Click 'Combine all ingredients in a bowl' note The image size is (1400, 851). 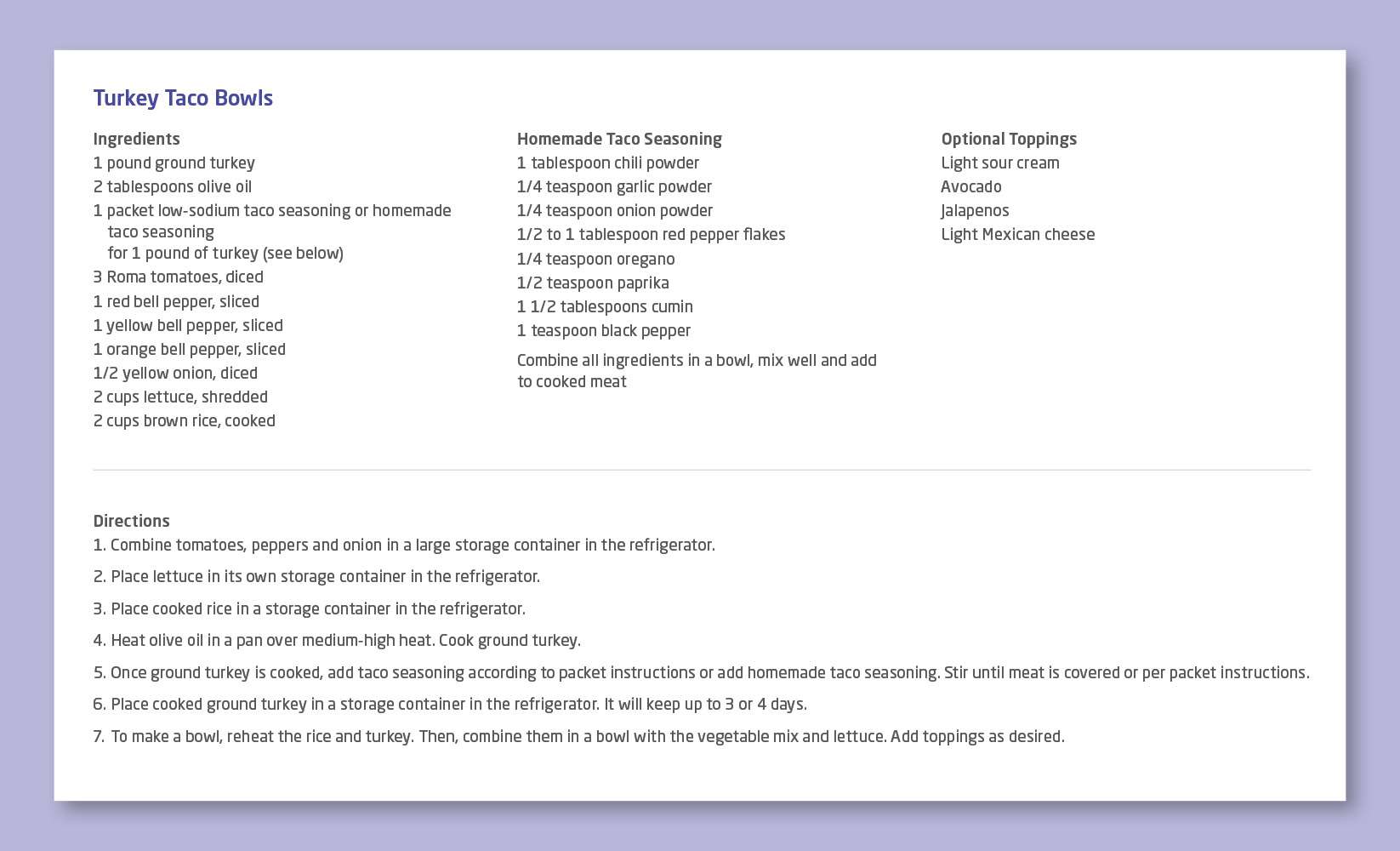(x=696, y=370)
